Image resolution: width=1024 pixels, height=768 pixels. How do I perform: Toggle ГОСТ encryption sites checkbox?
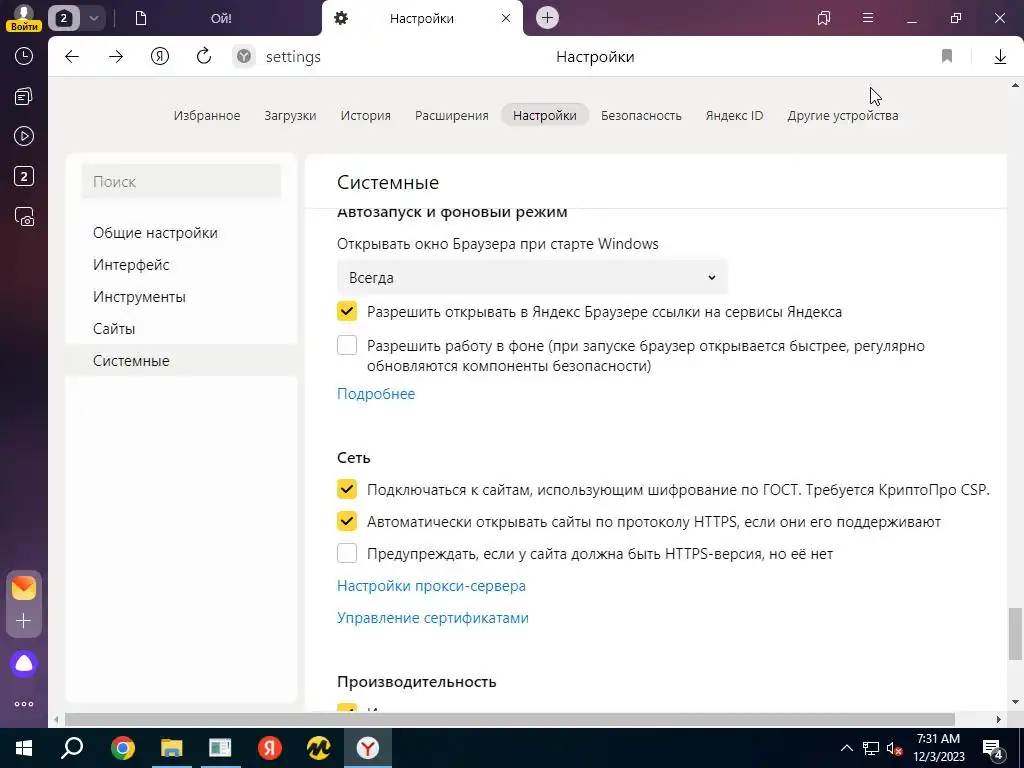pyautogui.click(x=347, y=489)
